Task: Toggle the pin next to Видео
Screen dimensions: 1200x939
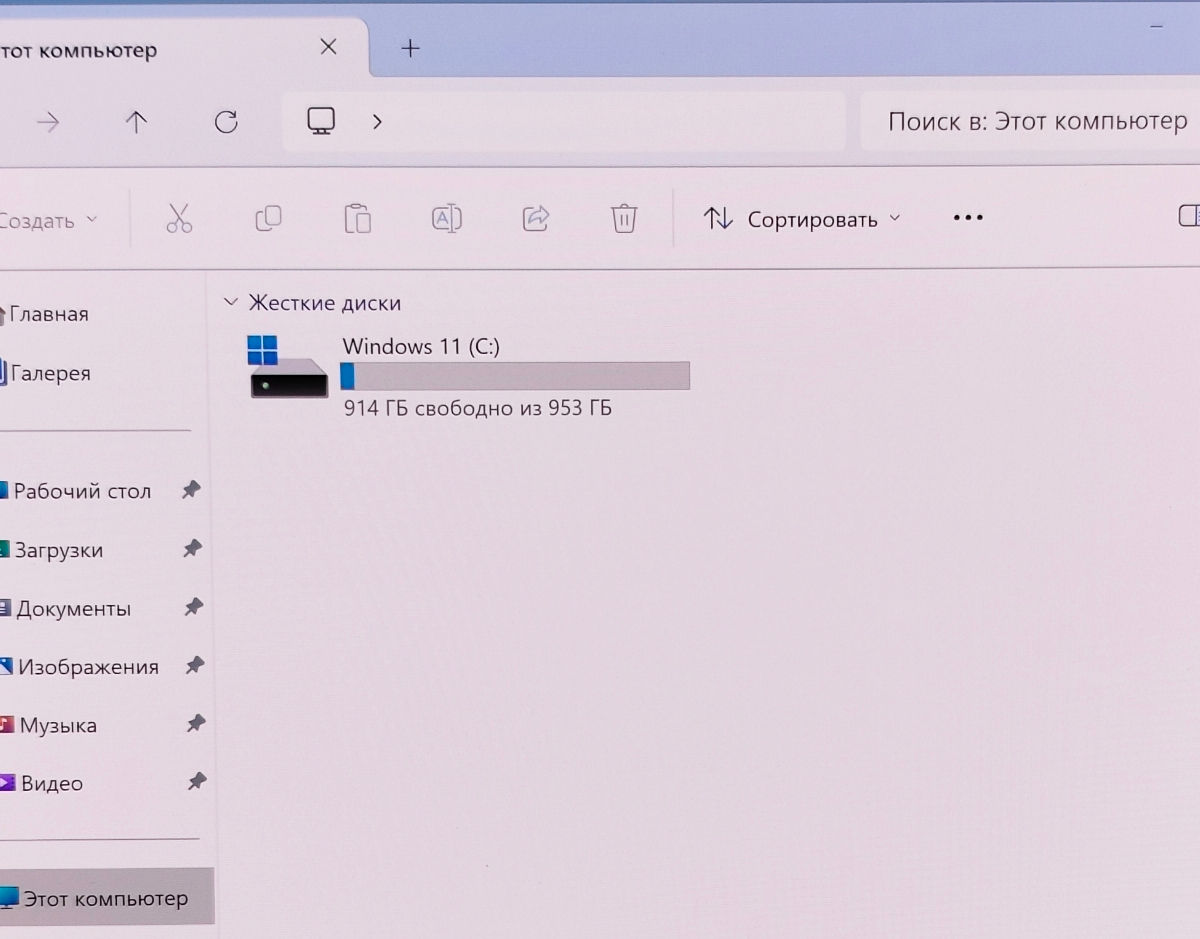Action: coord(197,781)
